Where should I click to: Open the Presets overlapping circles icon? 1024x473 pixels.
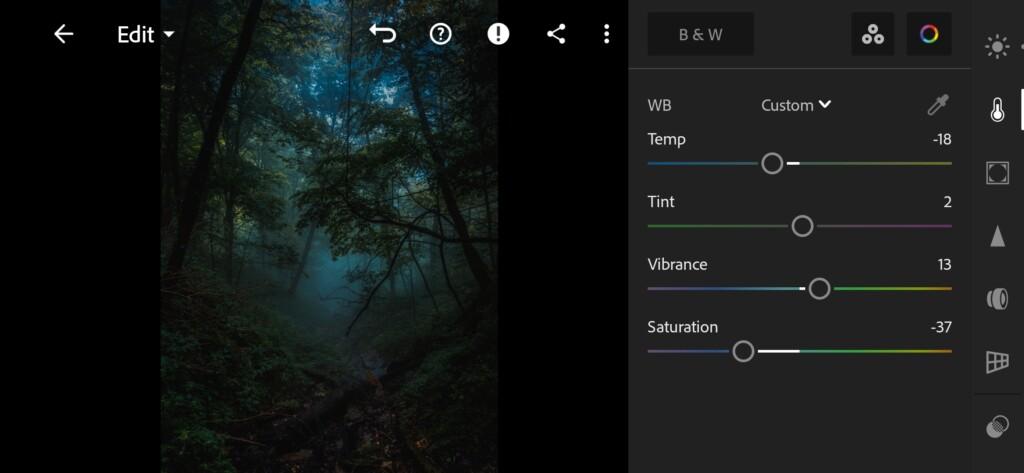tap(997, 427)
